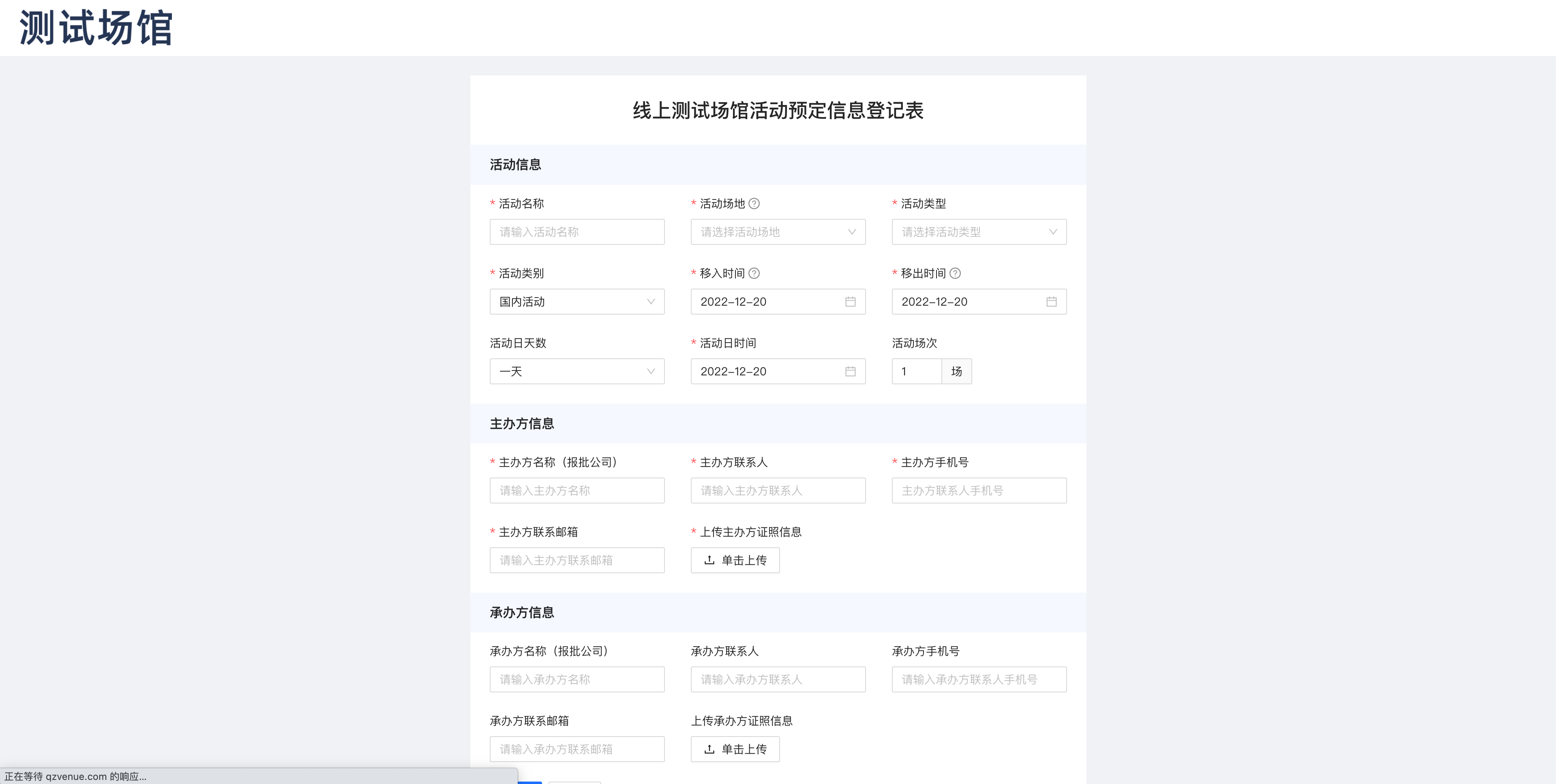This screenshot has height=784, width=1556.
Task: Click 单击上传 for 承办方证照信息
Action: click(735, 750)
